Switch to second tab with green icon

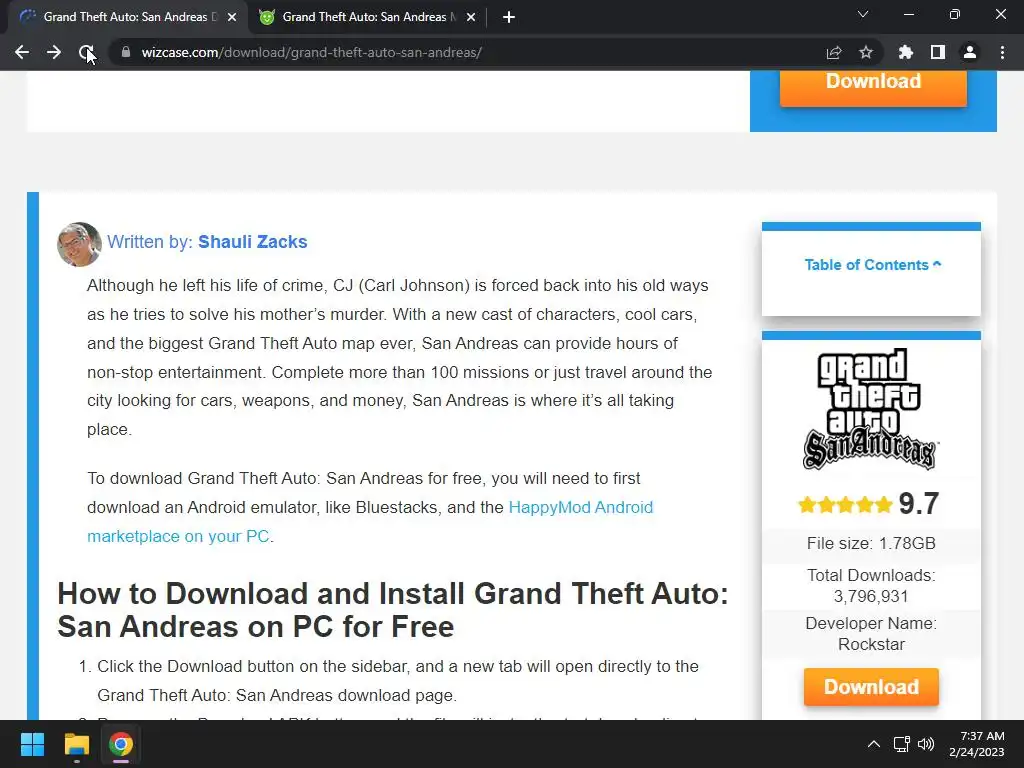[366, 17]
